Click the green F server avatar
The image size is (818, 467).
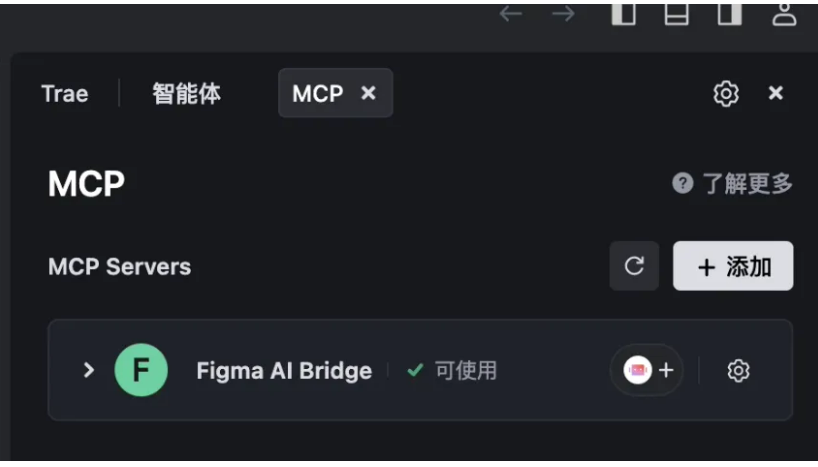tap(141, 370)
